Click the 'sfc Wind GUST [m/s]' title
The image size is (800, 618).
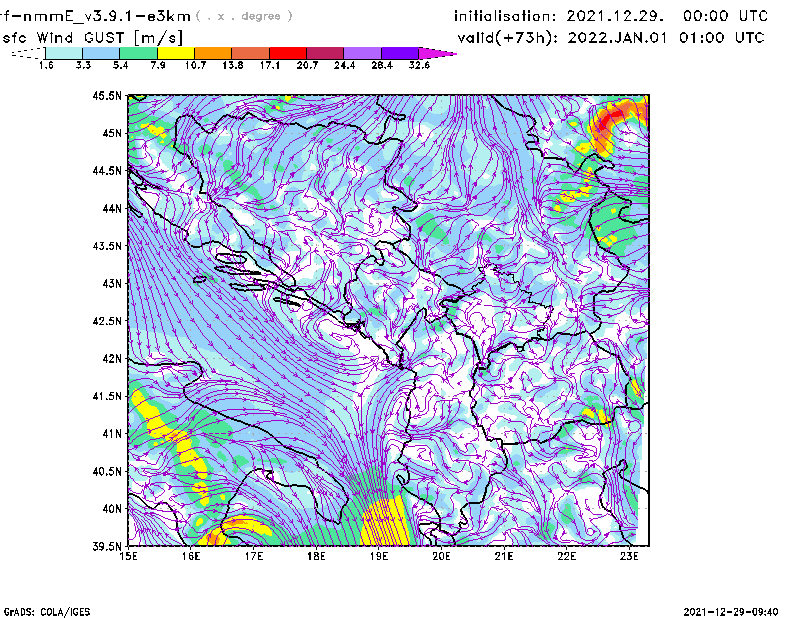[93, 38]
